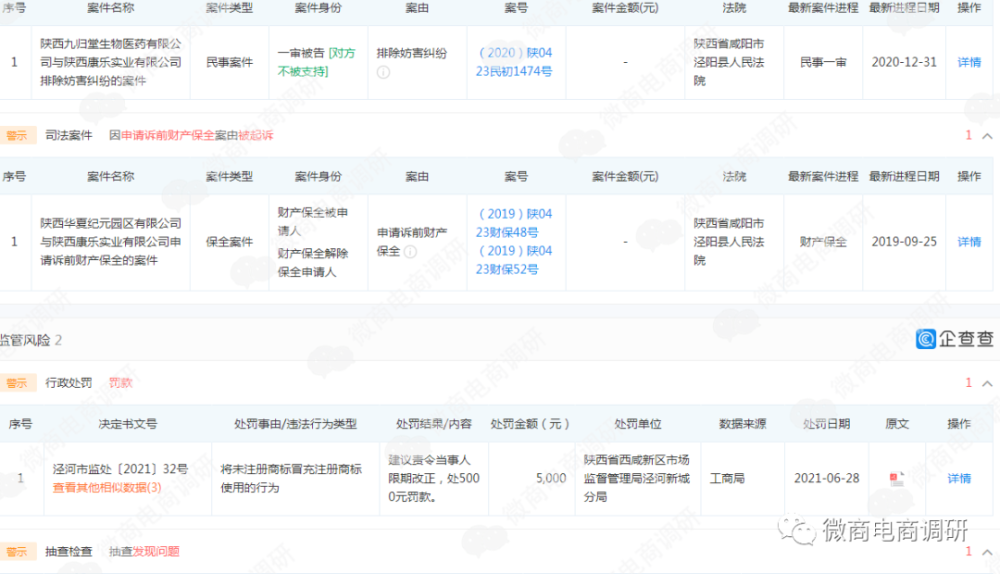Click 警示 tag beside 司法案件
The height and width of the screenshot is (574, 1000).
pos(17,135)
